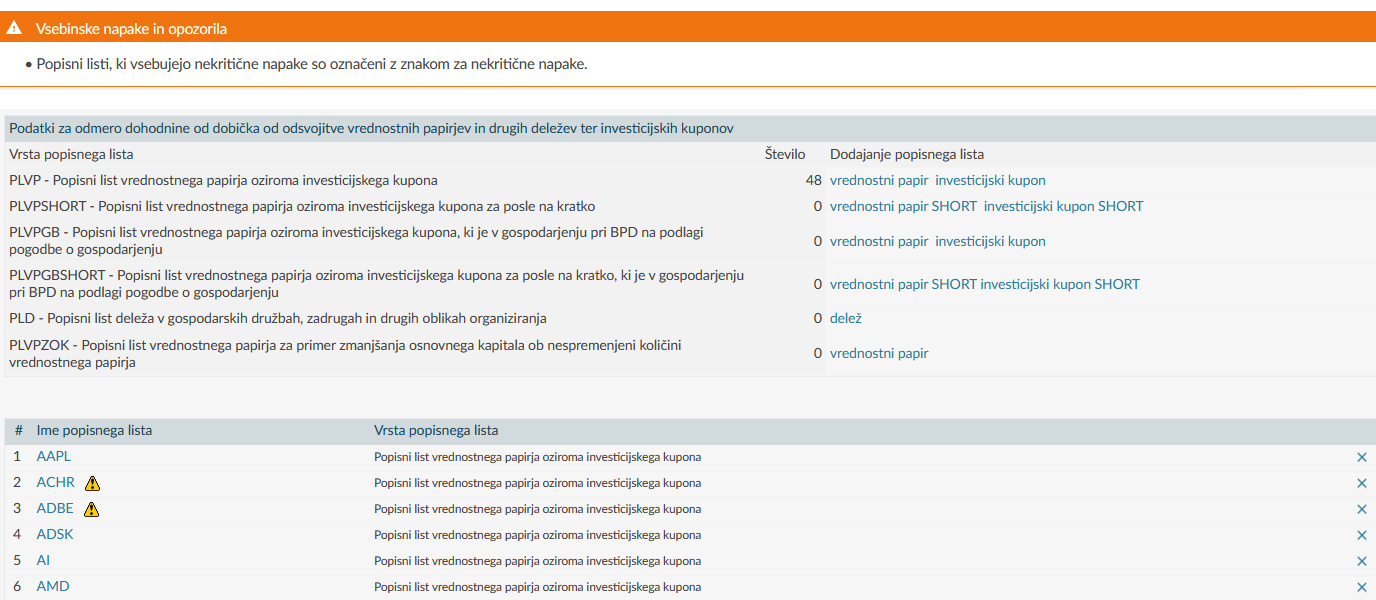Click the 'PLVP - Popisni list' description text
This screenshot has height=600, width=1376.
[223, 180]
